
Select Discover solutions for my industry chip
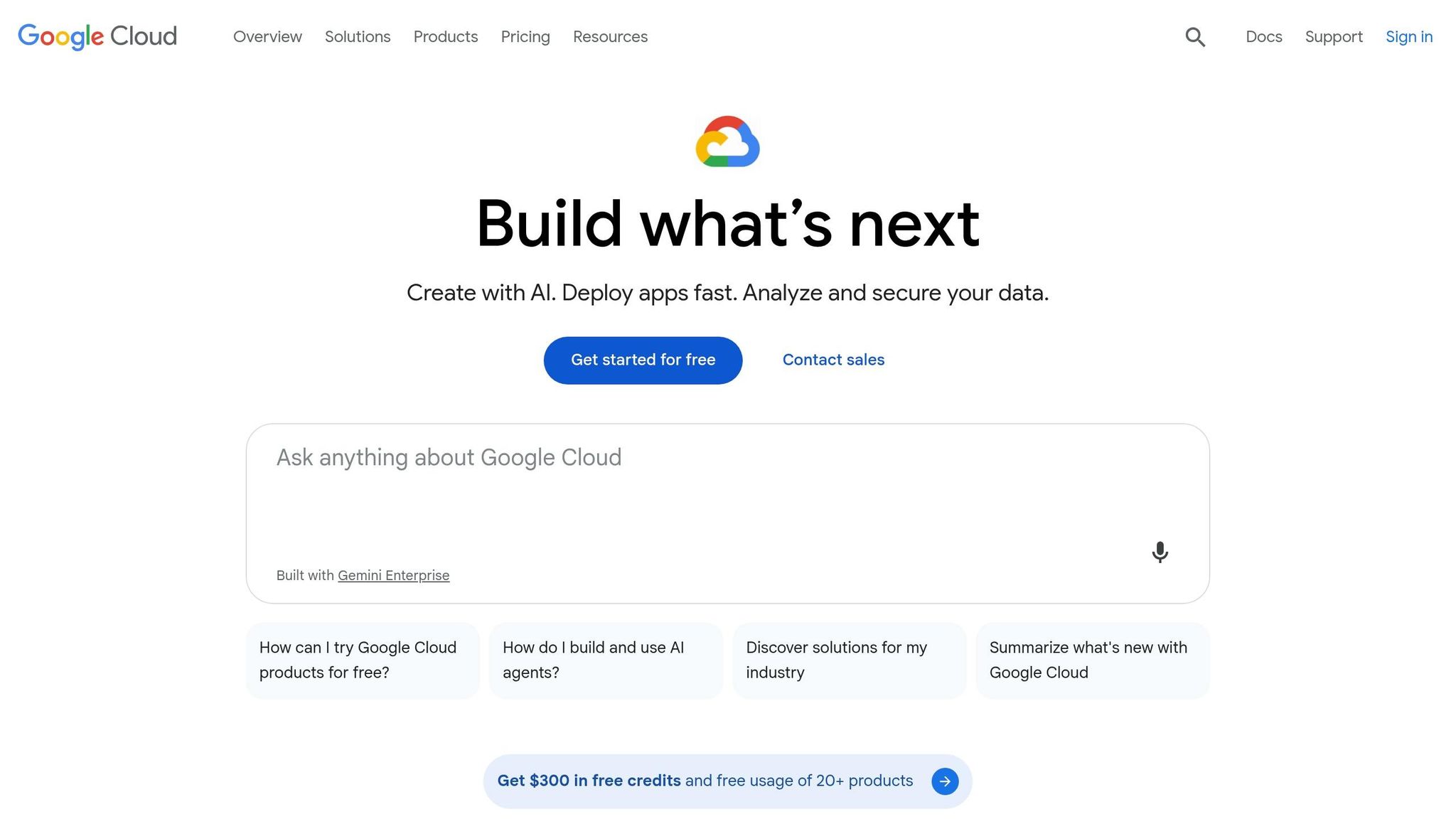pos(849,660)
